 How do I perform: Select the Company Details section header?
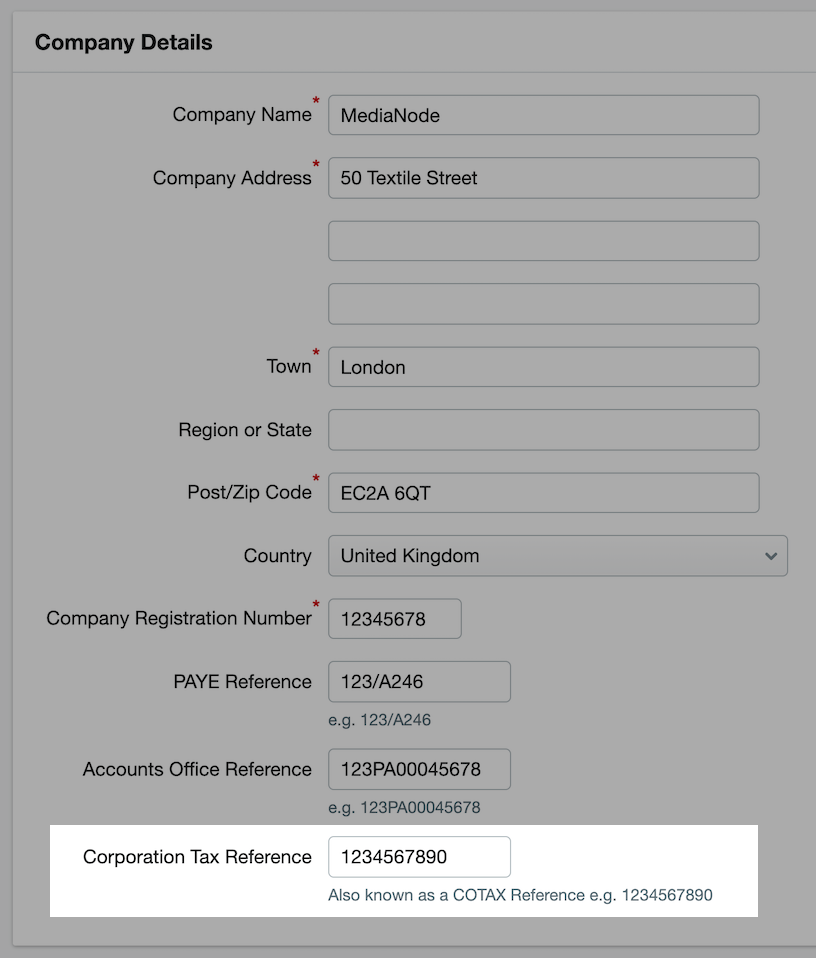pos(123,42)
